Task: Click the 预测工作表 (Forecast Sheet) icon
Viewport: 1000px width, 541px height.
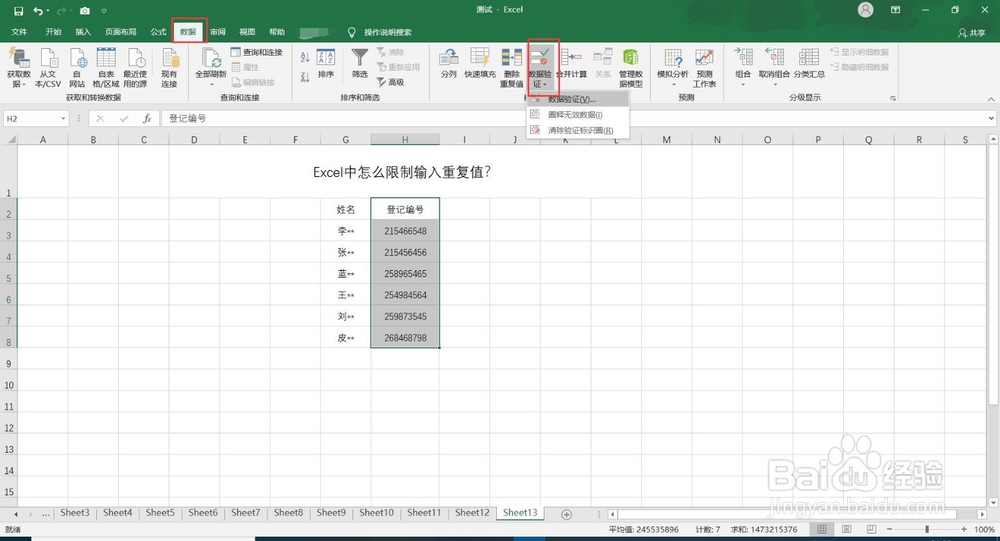Action: (x=705, y=67)
